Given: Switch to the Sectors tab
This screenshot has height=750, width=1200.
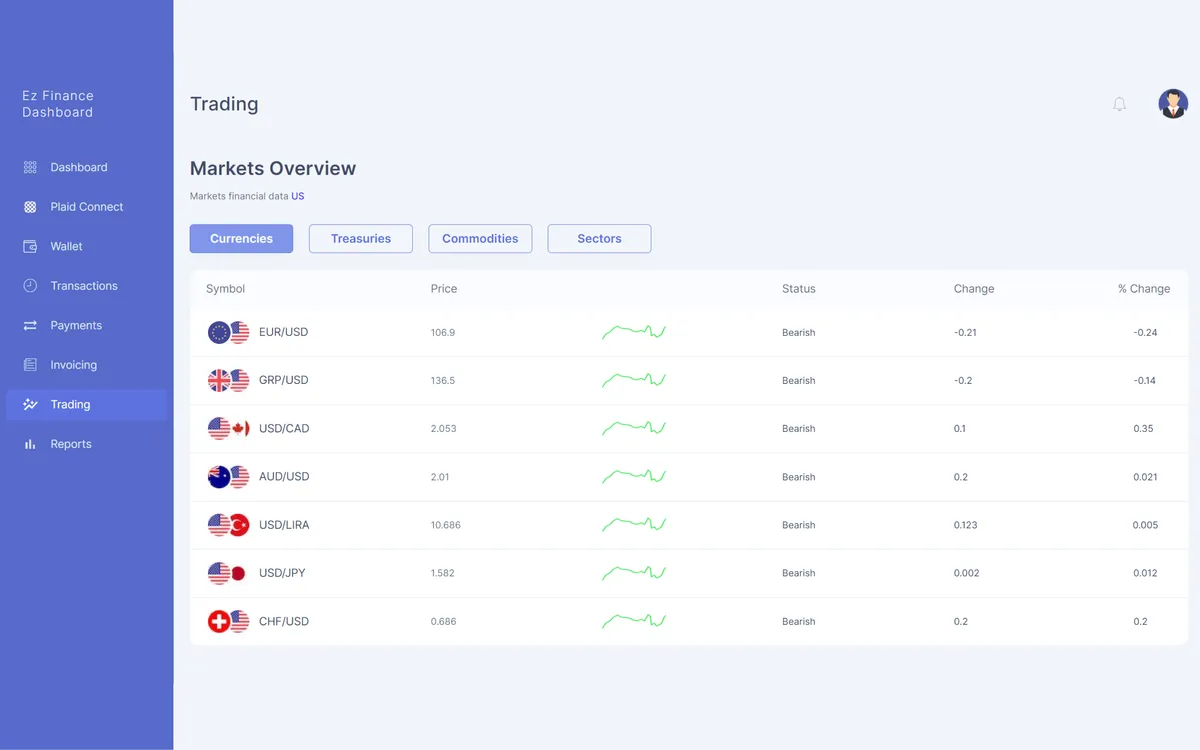Looking at the screenshot, I should click(599, 239).
